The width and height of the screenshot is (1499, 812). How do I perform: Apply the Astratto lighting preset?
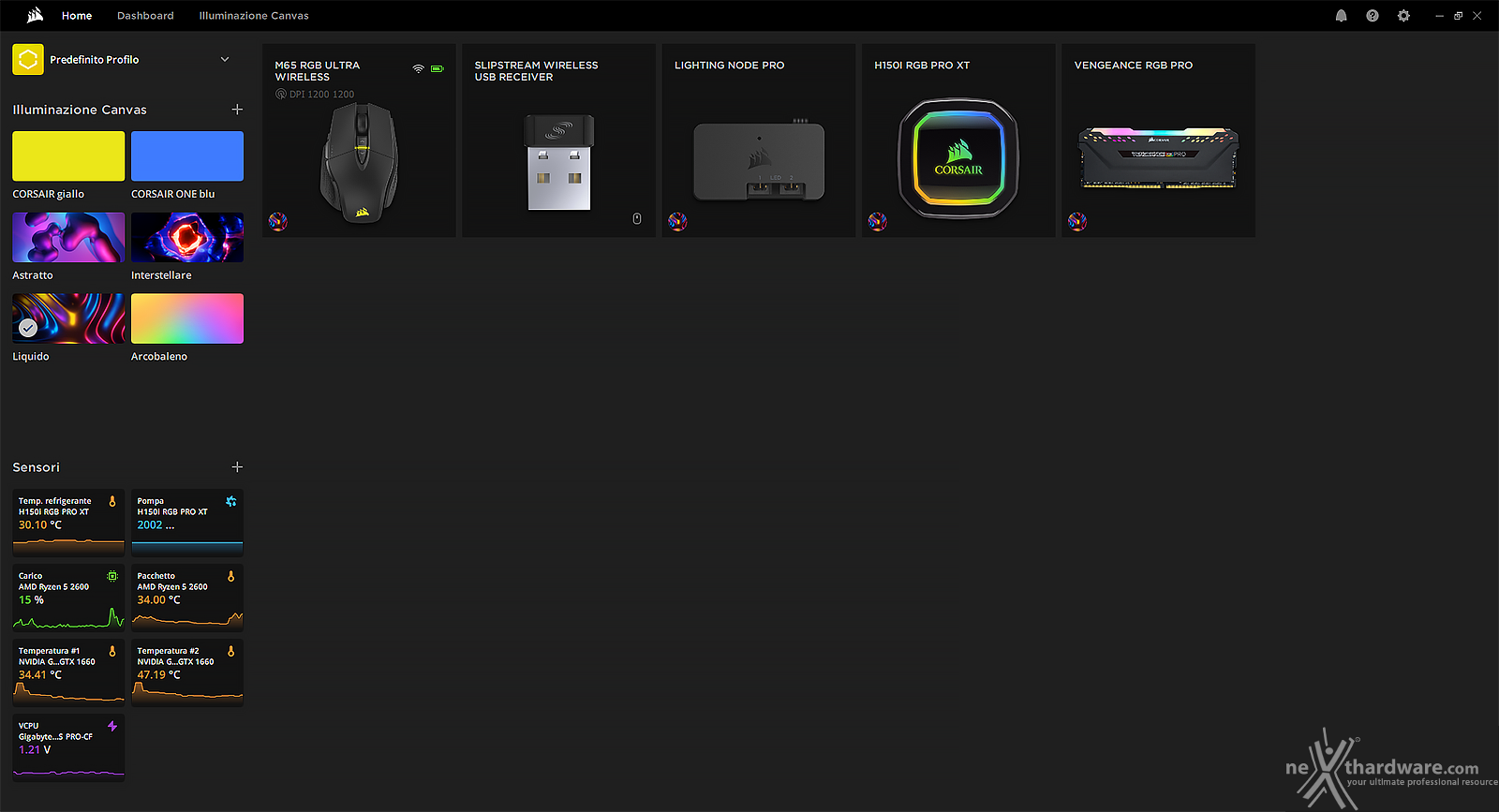68,237
